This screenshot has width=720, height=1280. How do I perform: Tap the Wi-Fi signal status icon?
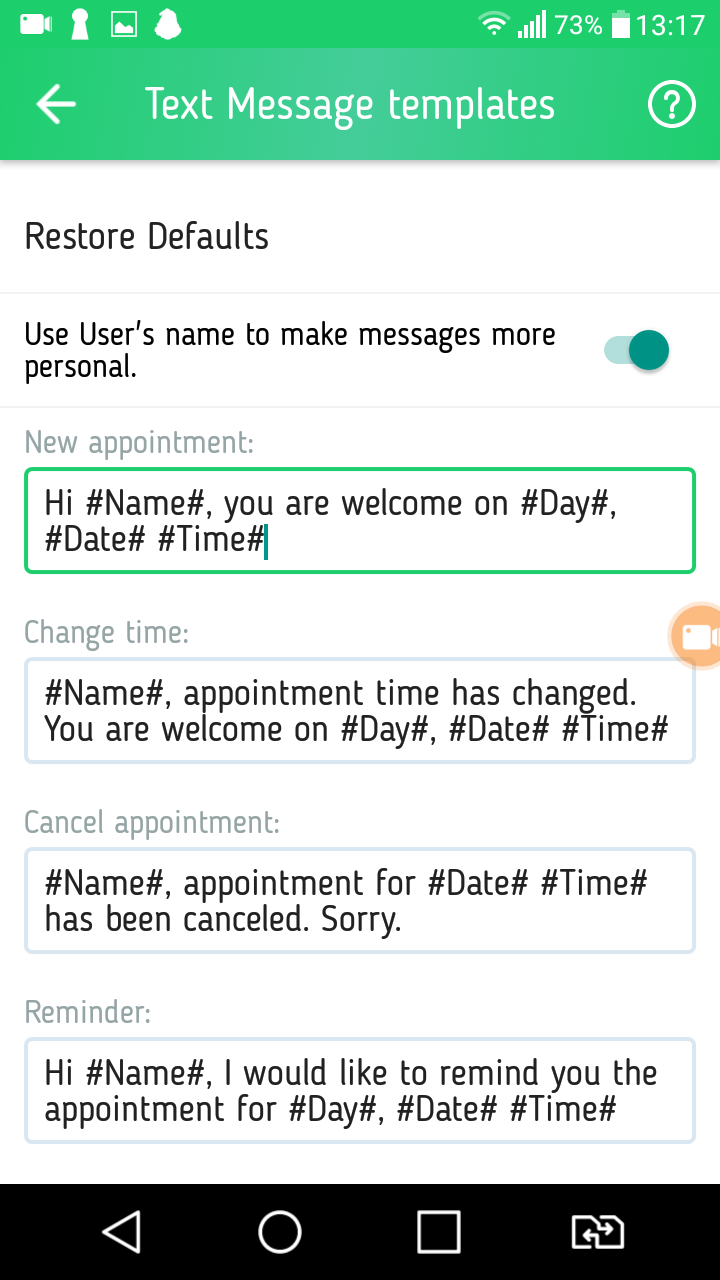(493, 25)
